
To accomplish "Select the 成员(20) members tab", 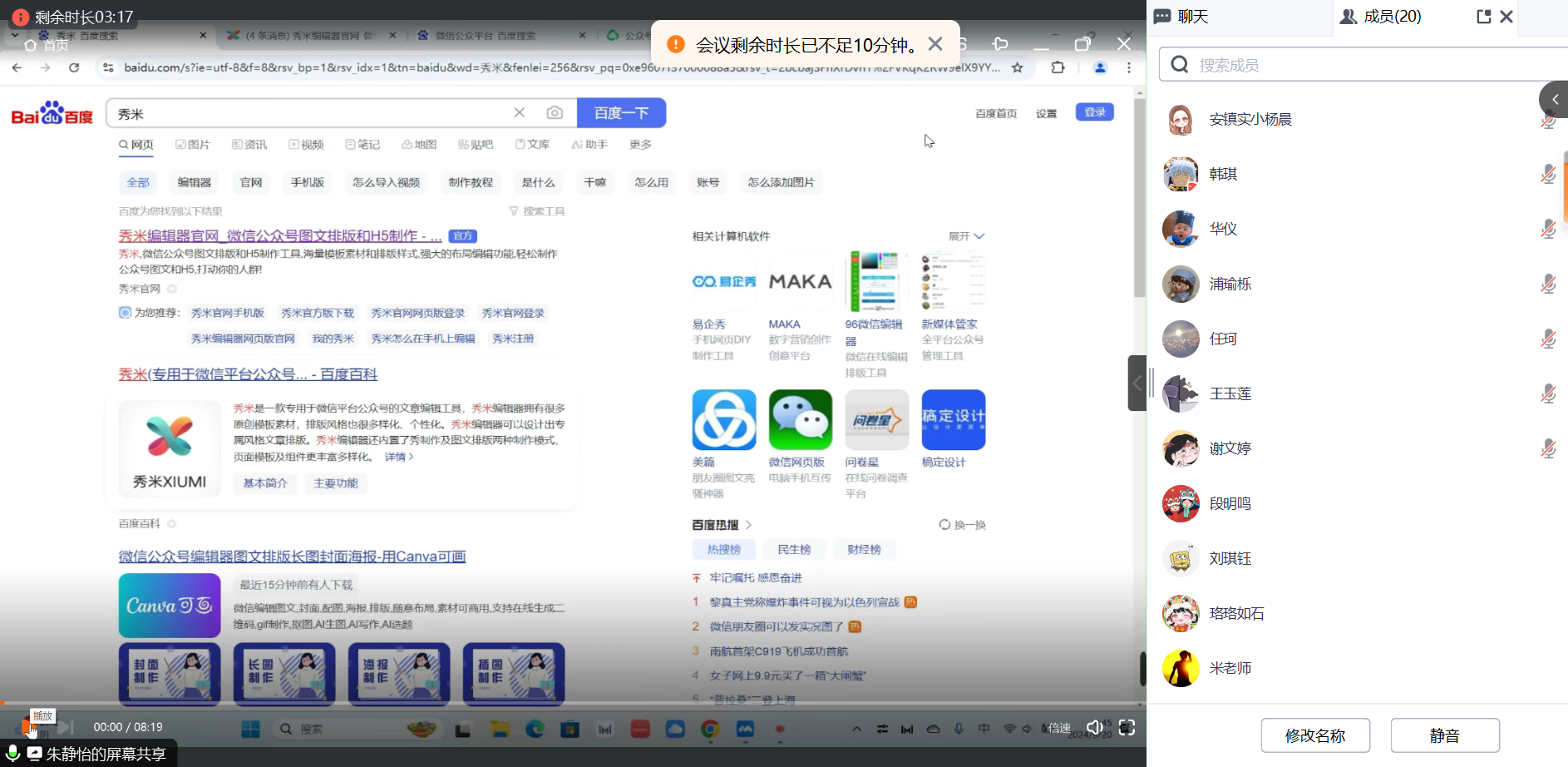I will (1381, 17).
